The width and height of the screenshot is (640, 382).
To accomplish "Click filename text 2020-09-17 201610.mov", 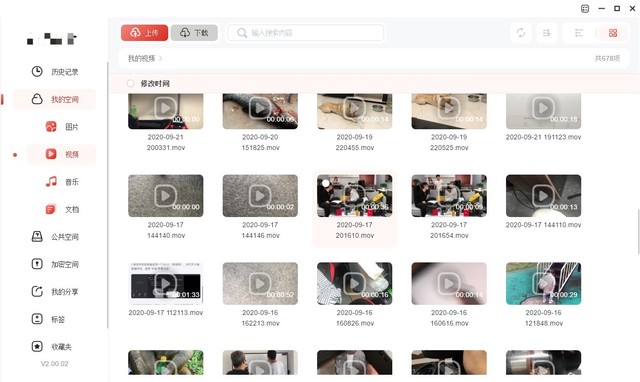I will [x=355, y=230].
